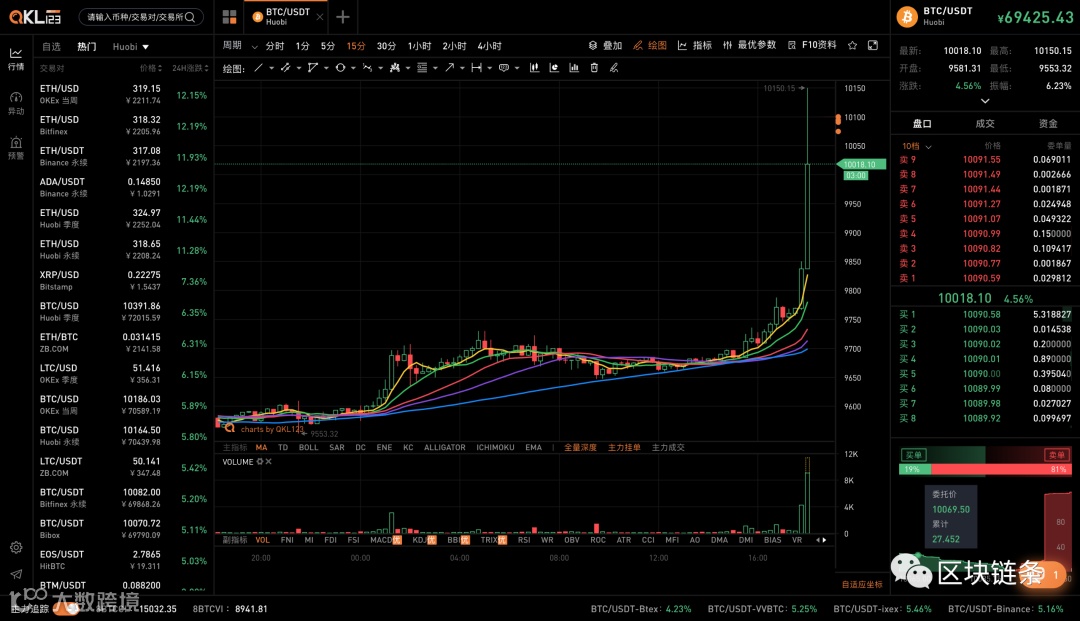
Task: Open the circle tool dropdown arrow
Action: click(353, 68)
